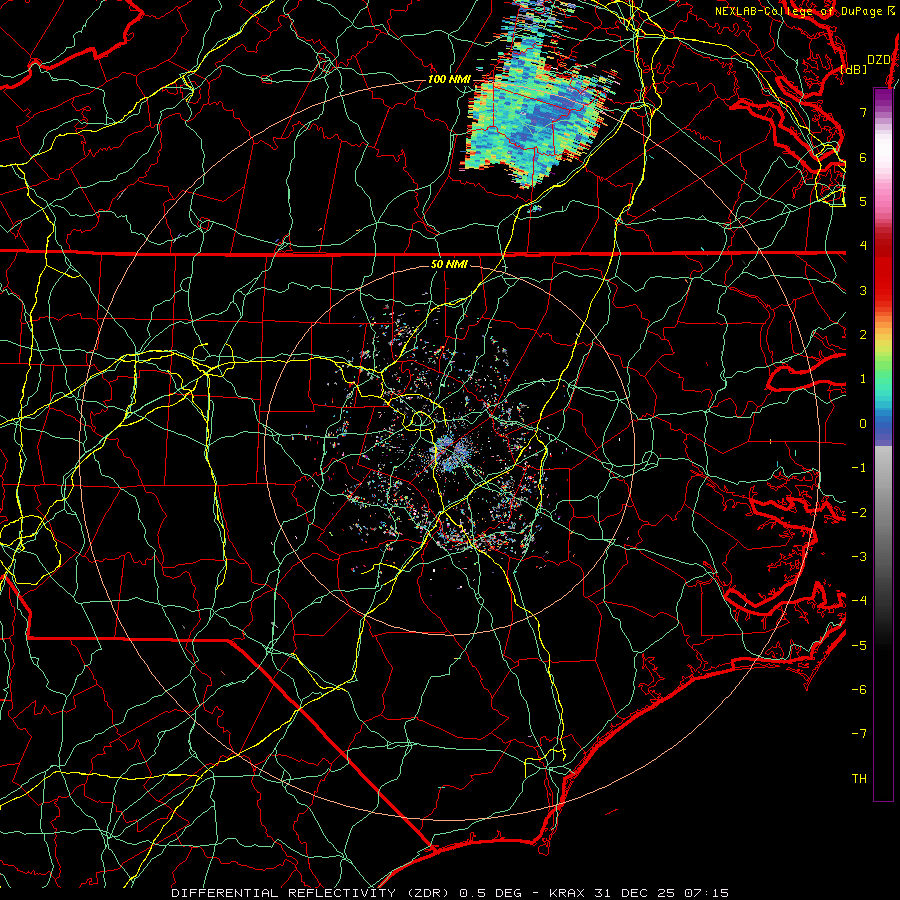This screenshot has width=900, height=900.
Task: Click the 5 value on the dB scale
Action: 863,201
